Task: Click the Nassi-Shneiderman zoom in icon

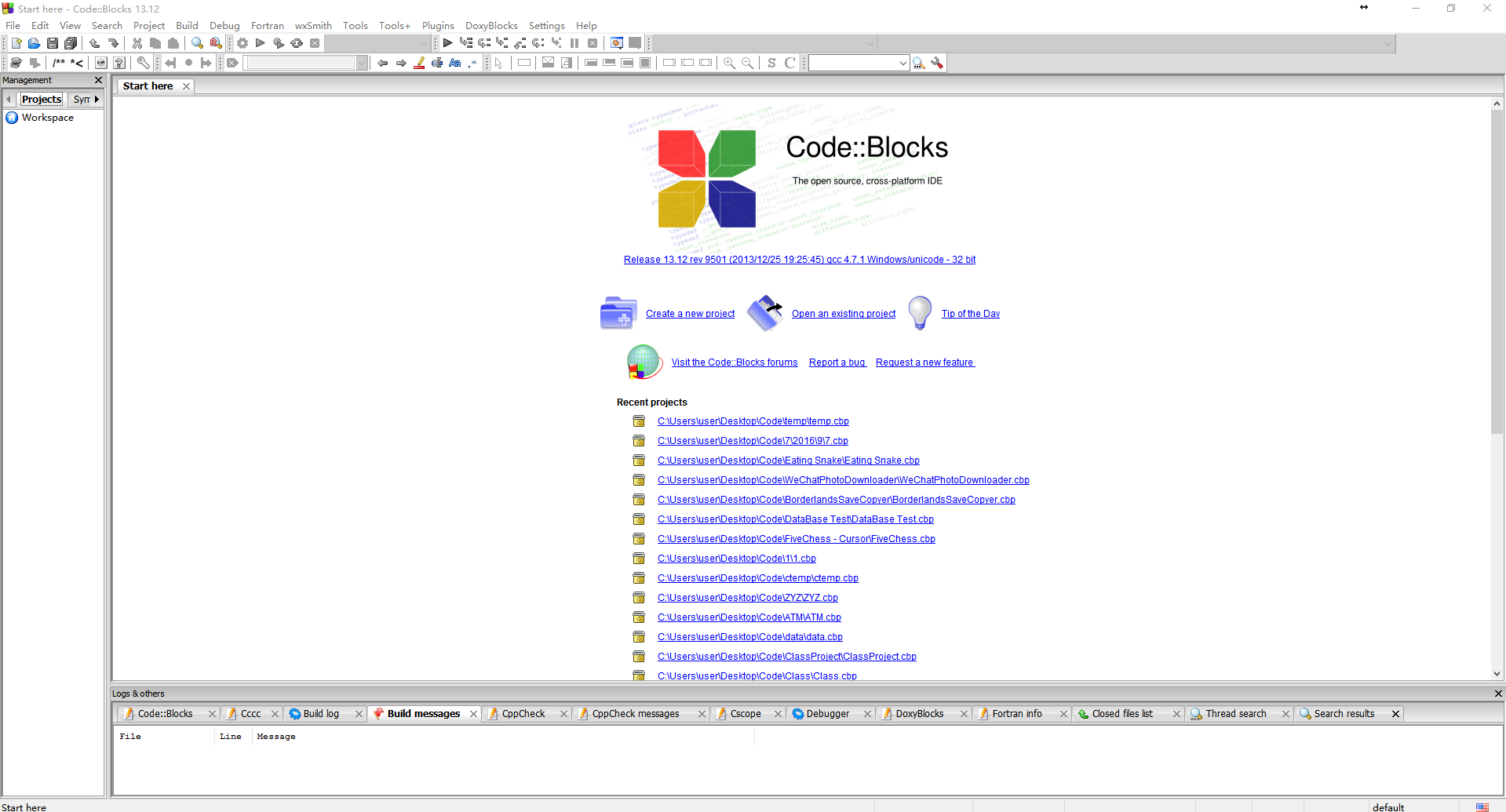Action: click(x=729, y=63)
